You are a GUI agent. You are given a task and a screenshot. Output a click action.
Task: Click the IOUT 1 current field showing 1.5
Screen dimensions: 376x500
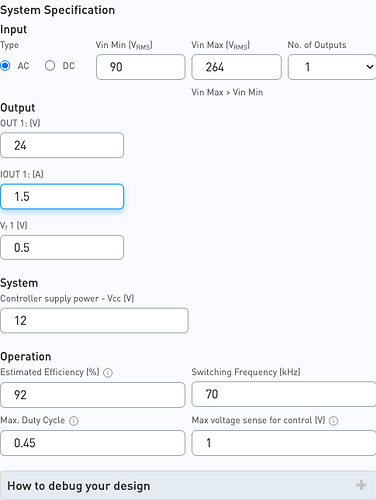pos(62,197)
